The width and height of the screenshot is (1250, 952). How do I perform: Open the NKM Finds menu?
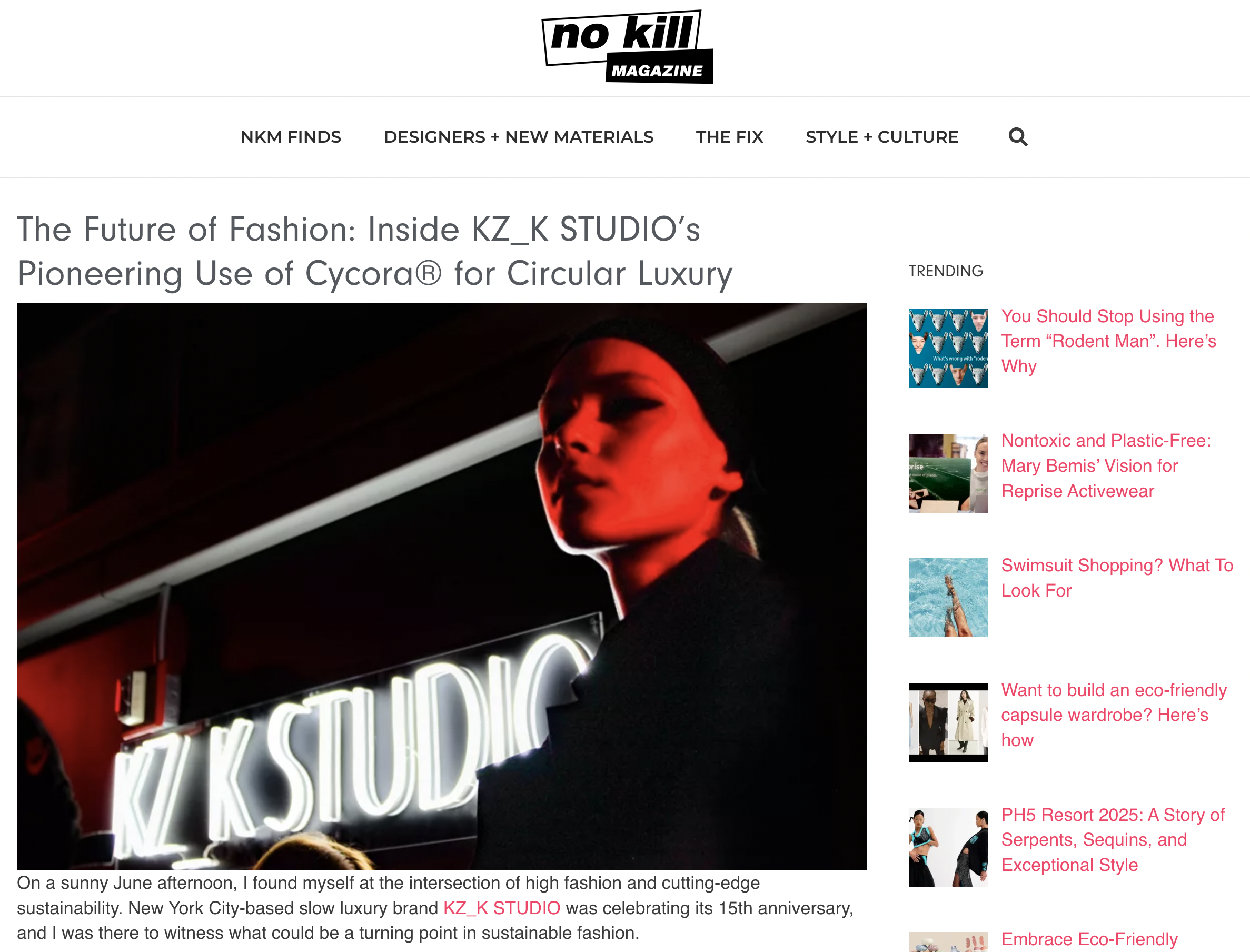point(291,137)
